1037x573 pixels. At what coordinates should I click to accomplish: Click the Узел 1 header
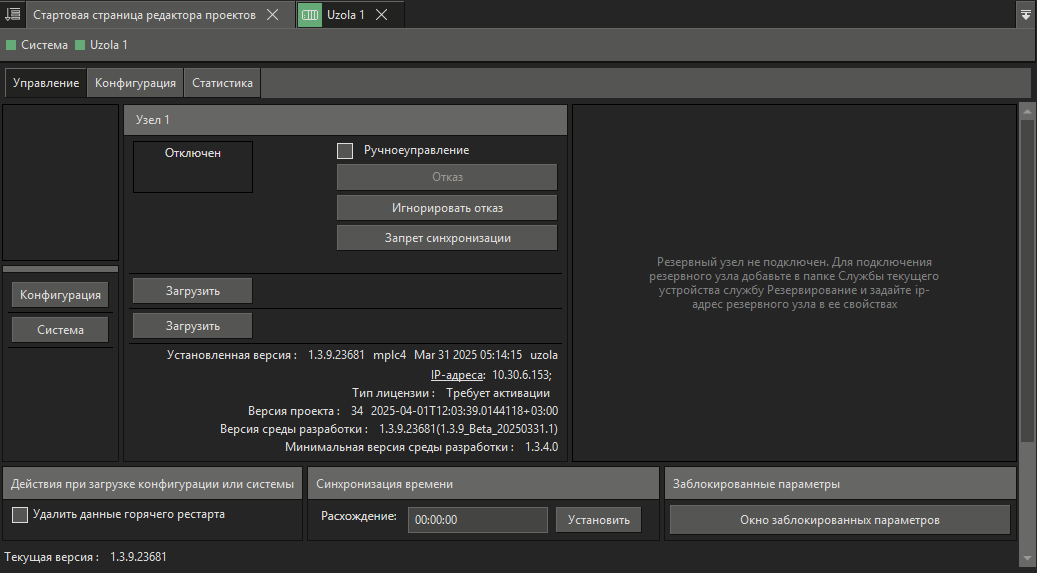345,120
